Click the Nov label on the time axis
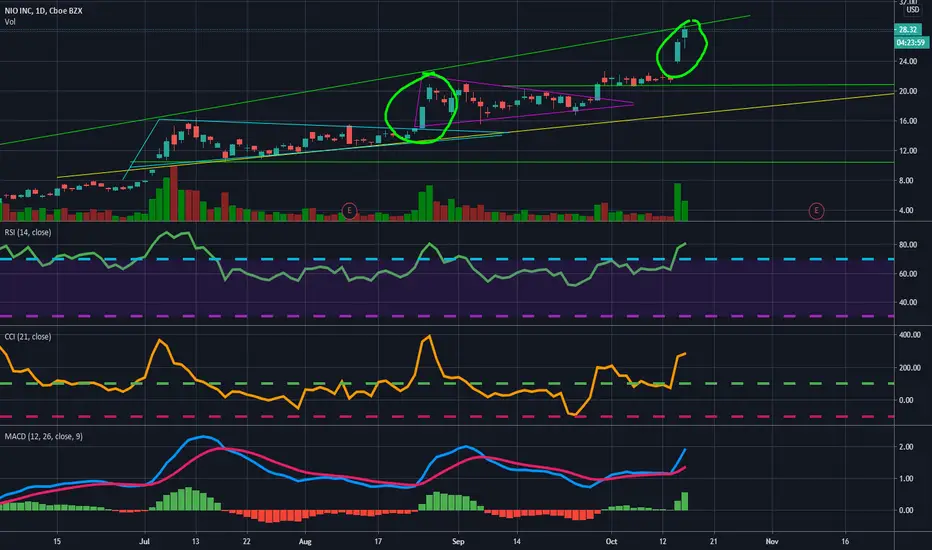This screenshot has height=550, width=932. 772,541
